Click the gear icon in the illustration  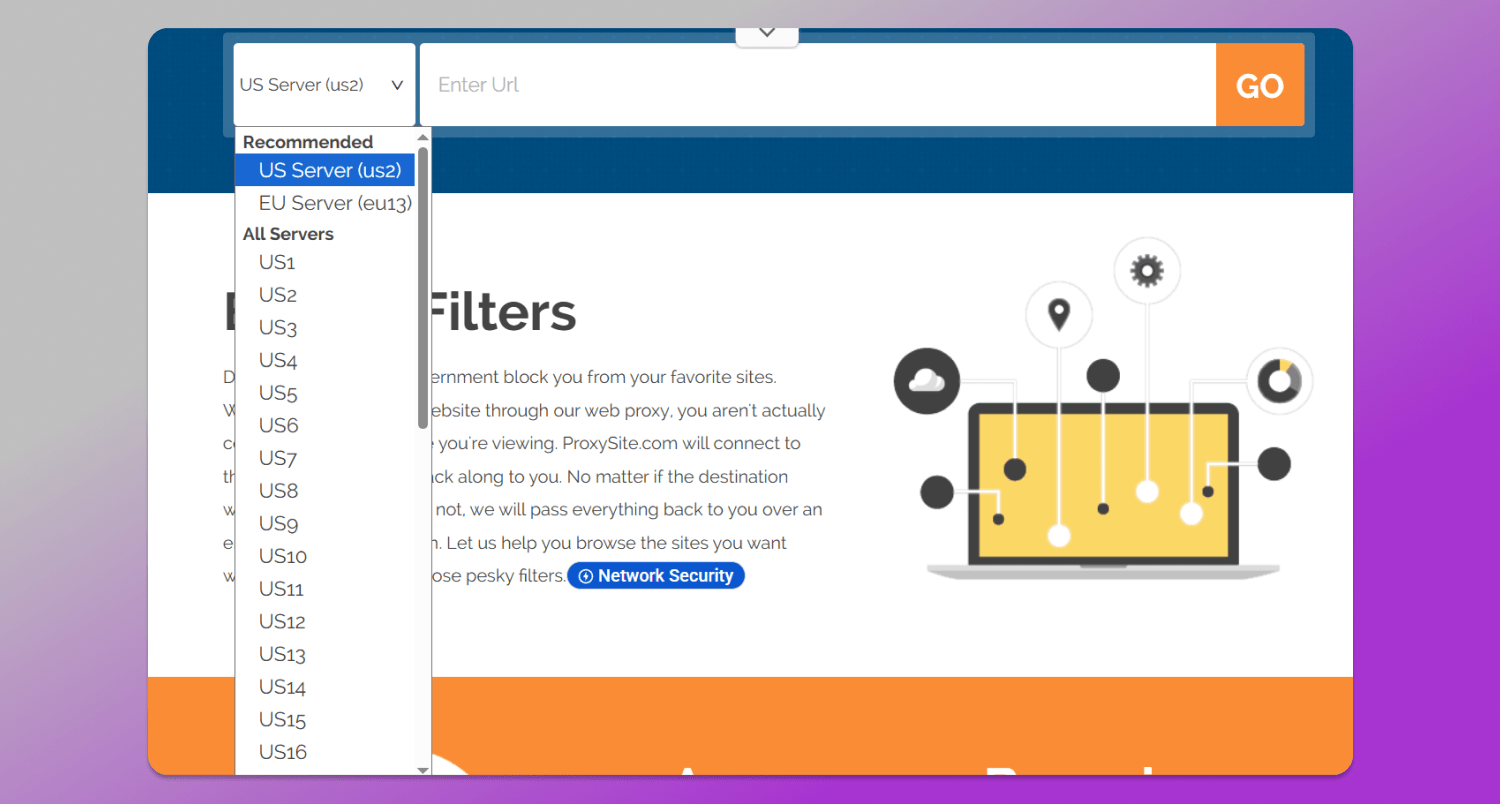(1146, 270)
